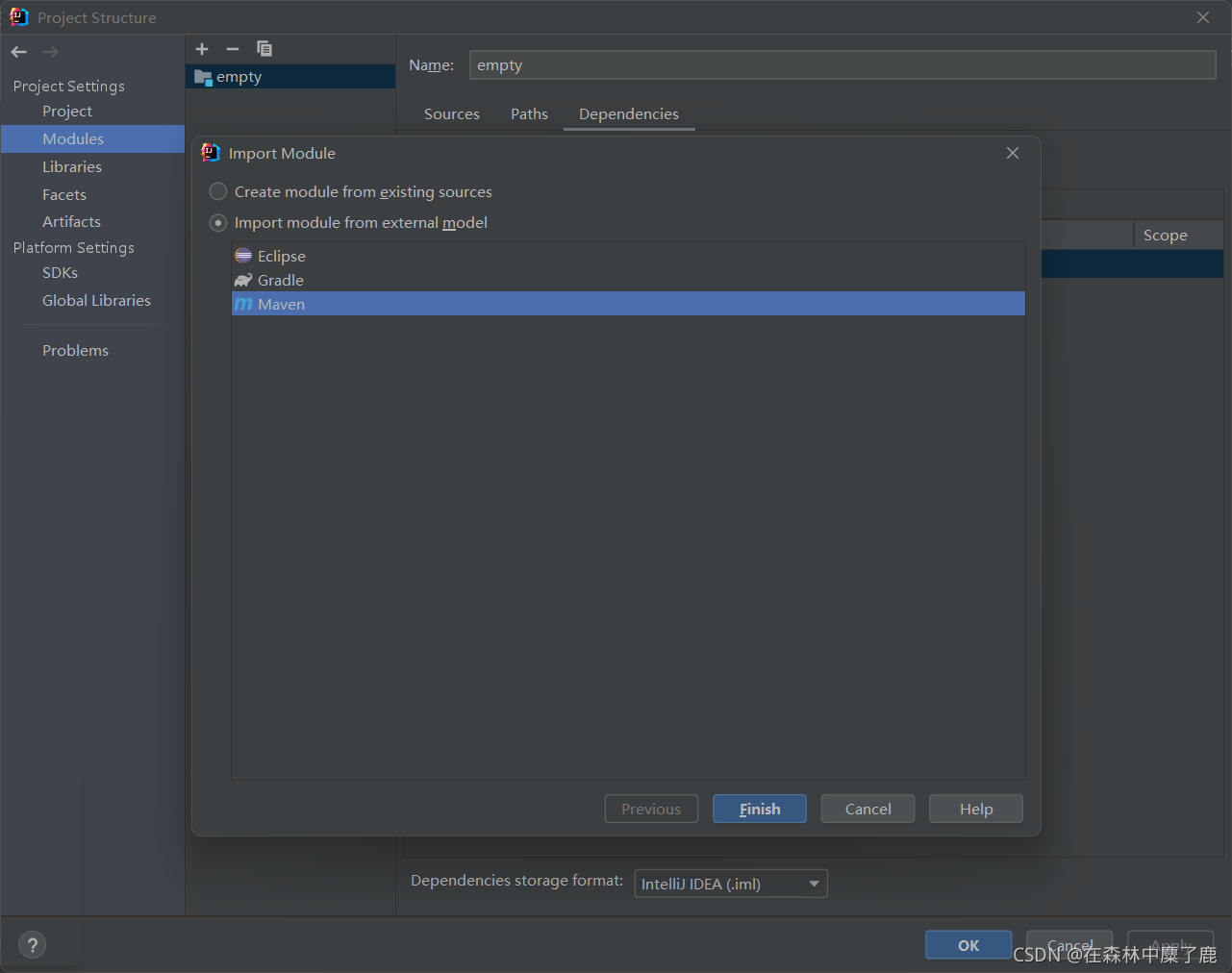Image resolution: width=1232 pixels, height=973 pixels.
Task: Go back with the left arrow
Action: click(19, 52)
